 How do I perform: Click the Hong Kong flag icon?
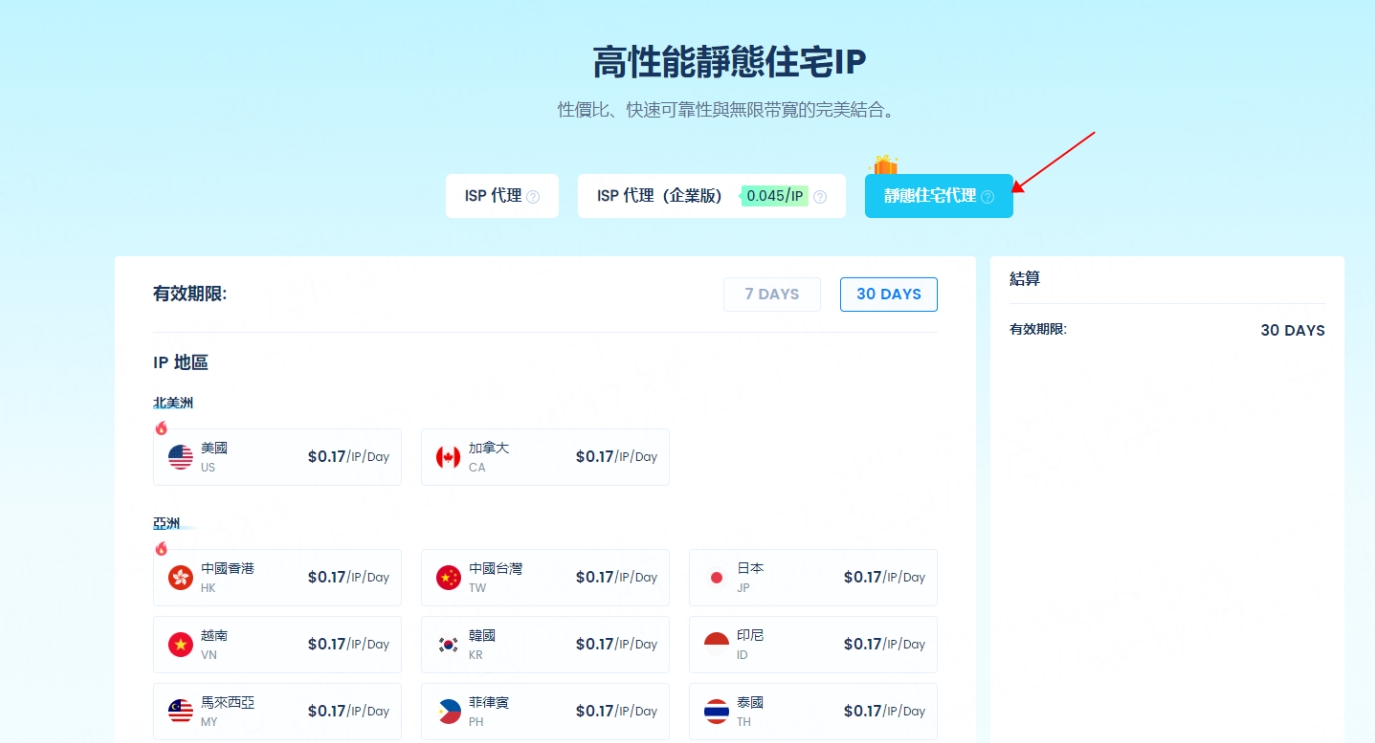tap(181, 578)
